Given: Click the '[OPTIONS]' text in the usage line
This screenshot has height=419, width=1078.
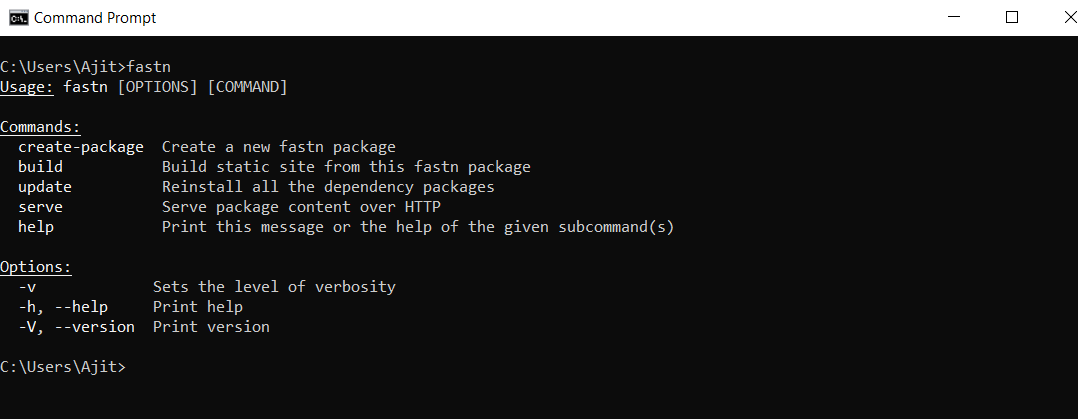Looking at the screenshot, I should (x=158, y=87).
